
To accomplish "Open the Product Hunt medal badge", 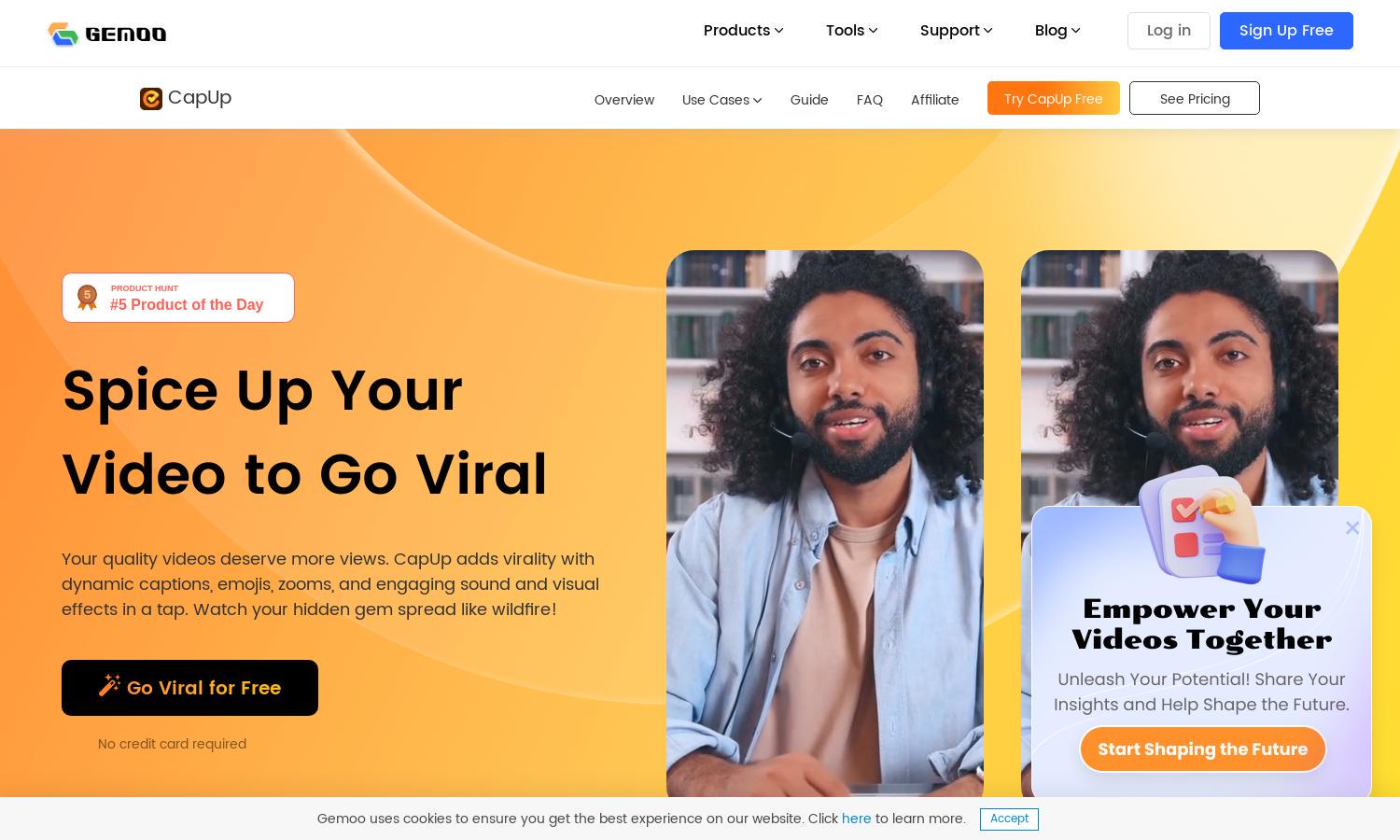I will (x=87, y=298).
